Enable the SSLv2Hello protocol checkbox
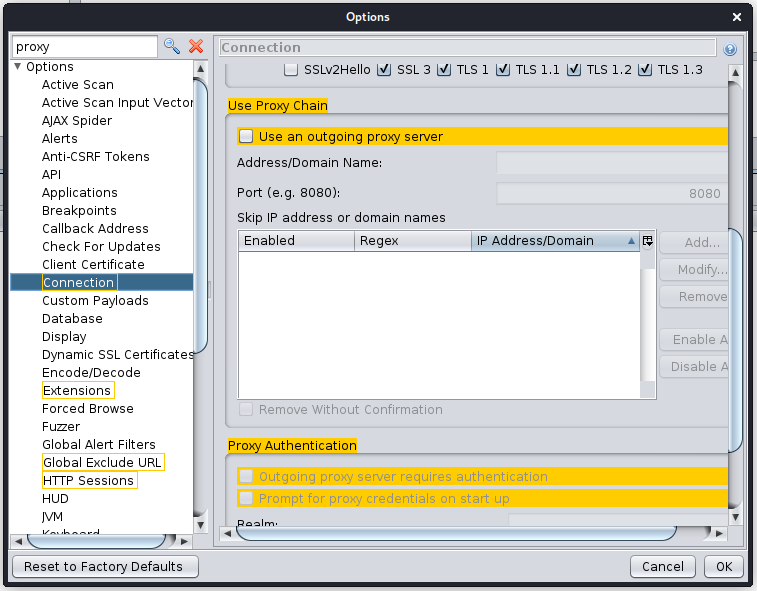The height and width of the screenshot is (591, 757). (291, 70)
